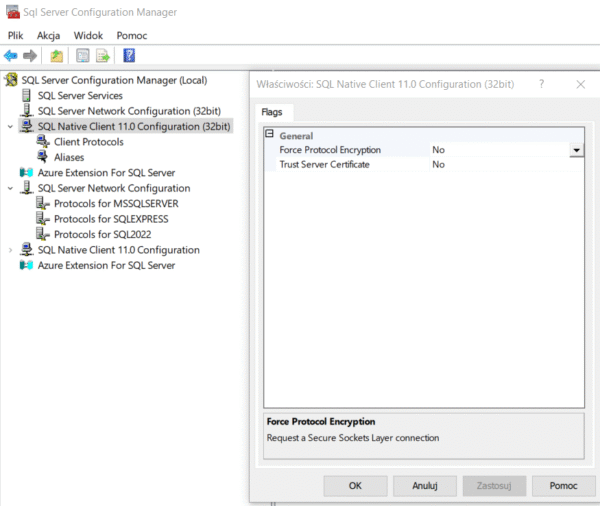The width and height of the screenshot is (600, 506).
Task: Click the SQL Native Client 11.0 Configuration (non-32bit) icon
Action: 26,250
